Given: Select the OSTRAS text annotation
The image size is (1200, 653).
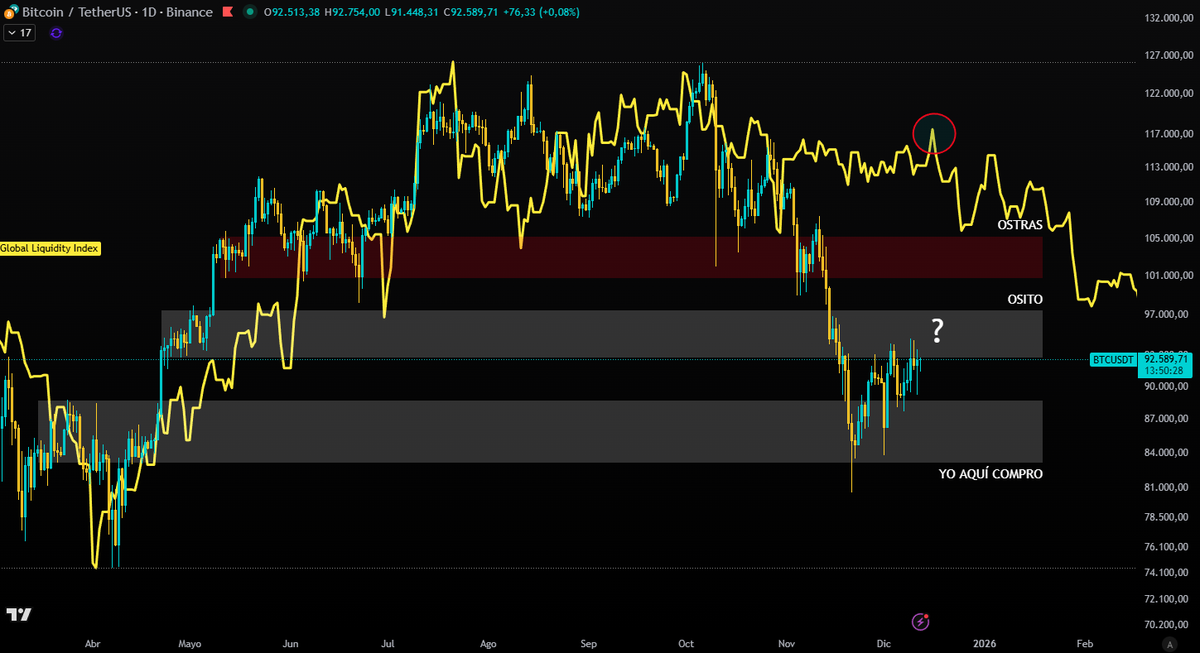Looking at the screenshot, I should [1020, 225].
